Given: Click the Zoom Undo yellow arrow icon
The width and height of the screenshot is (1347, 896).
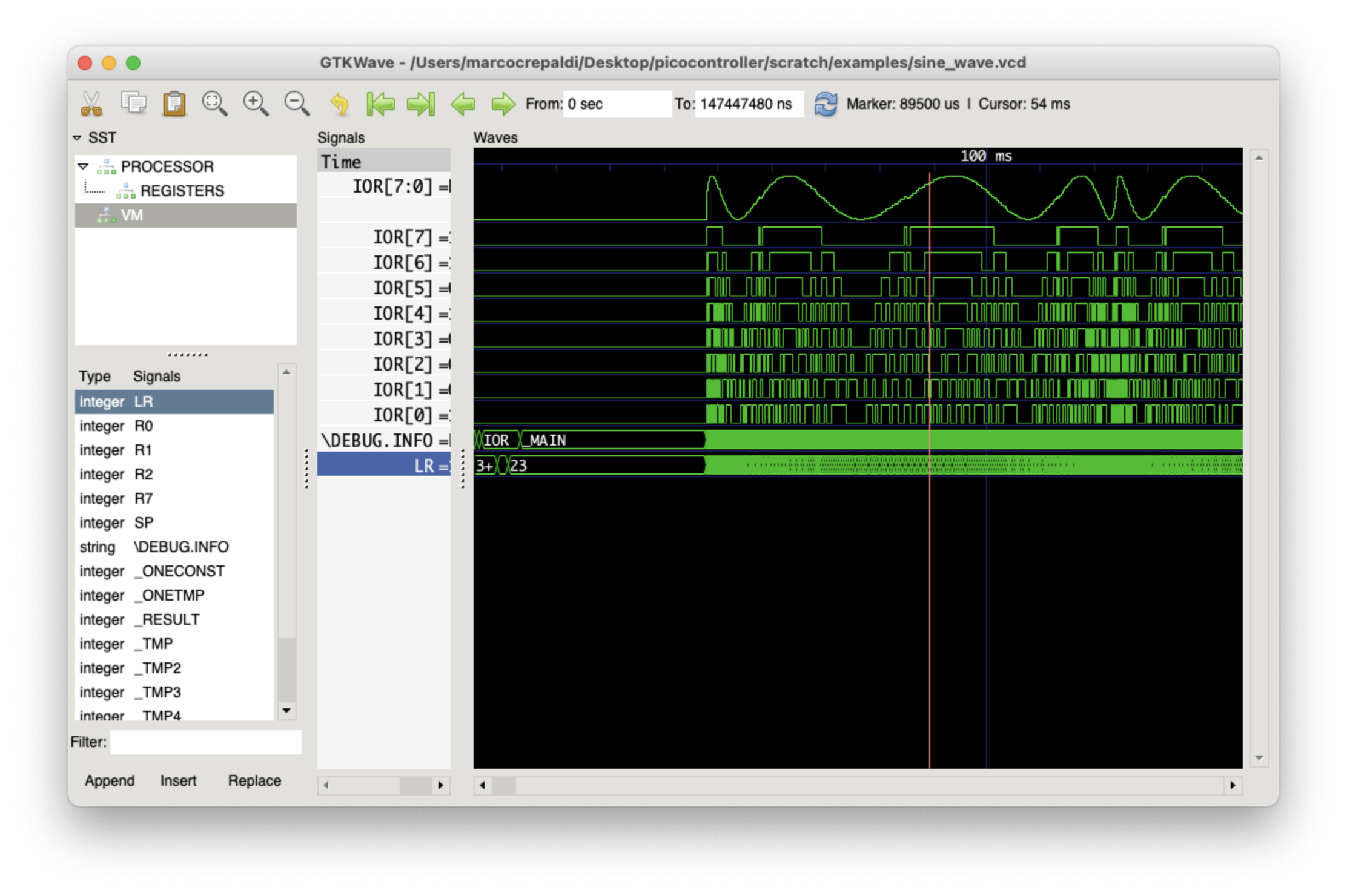Looking at the screenshot, I should [x=340, y=104].
